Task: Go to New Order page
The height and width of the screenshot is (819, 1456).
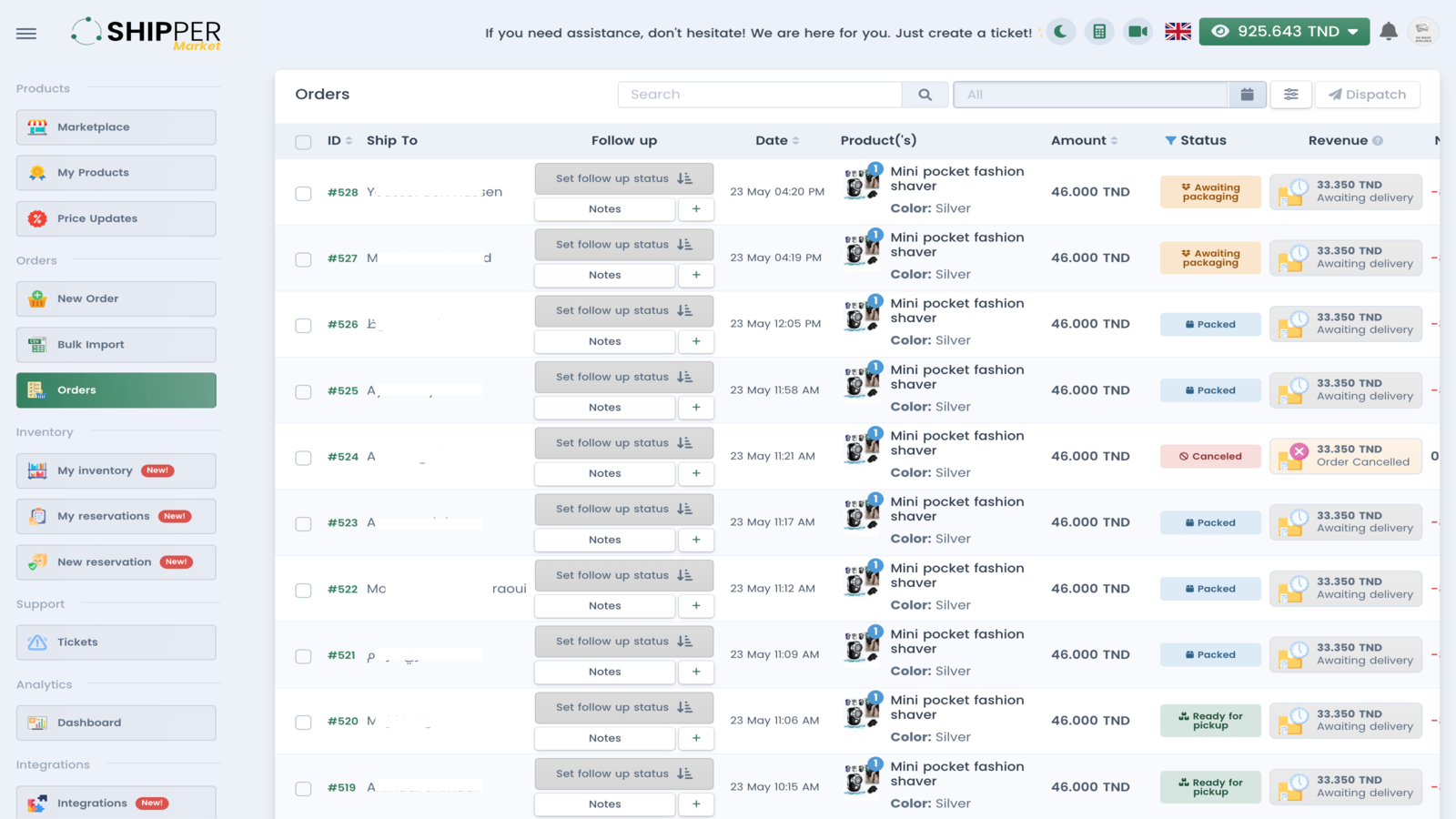Action: click(116, 298)
